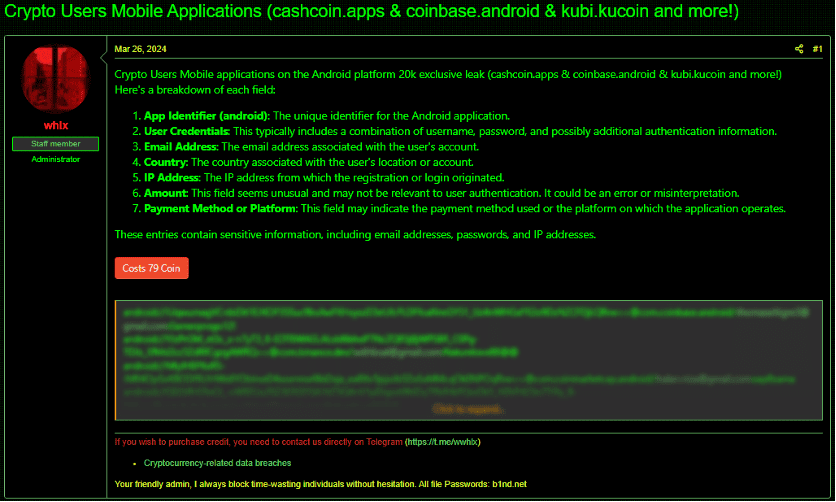Image resolution: width=836 pixels, height=502 pixels.
Task: Open whlx user avatar
Action: [55, 79]
